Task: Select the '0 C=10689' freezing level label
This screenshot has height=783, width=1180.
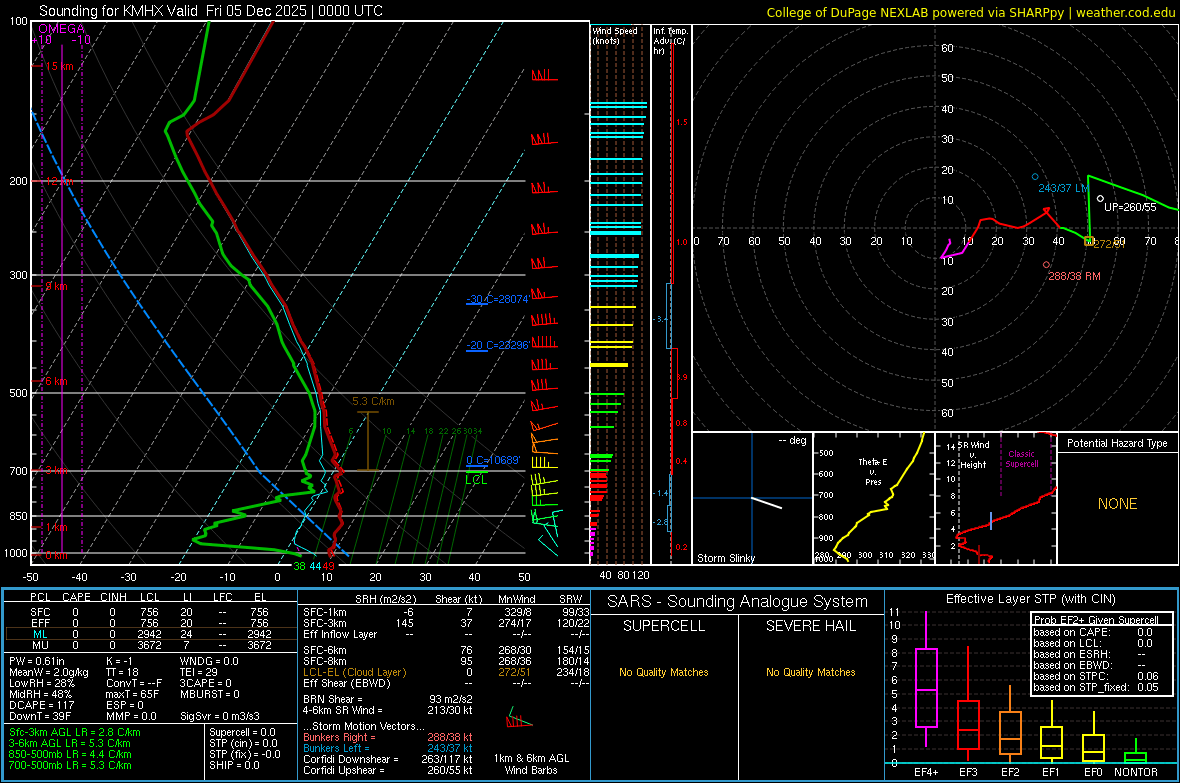Action: point(493,460)
